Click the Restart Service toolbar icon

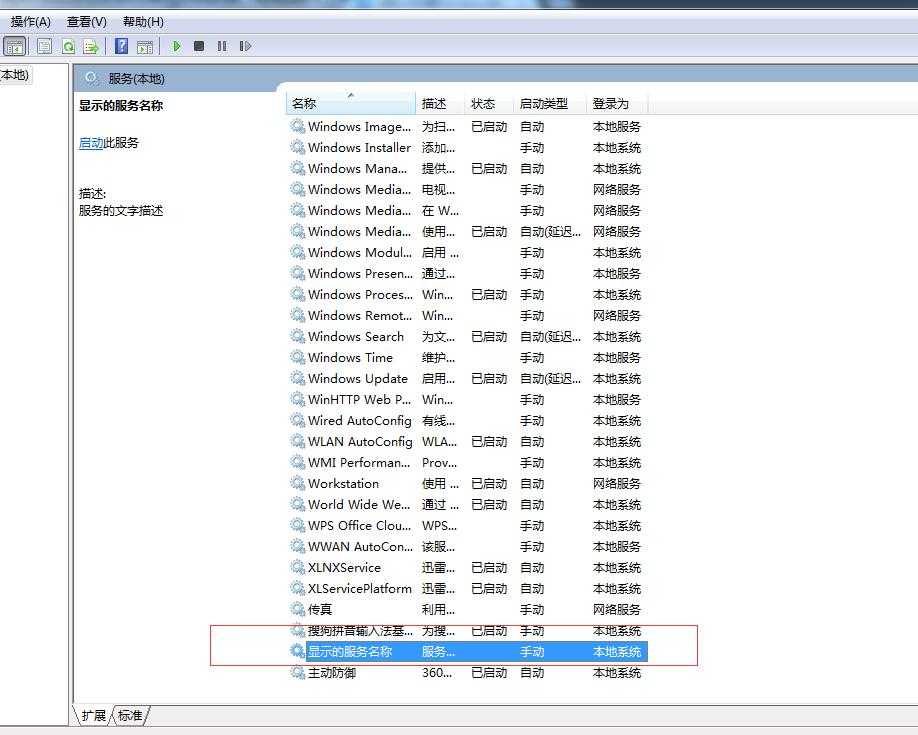click(245, 46)
